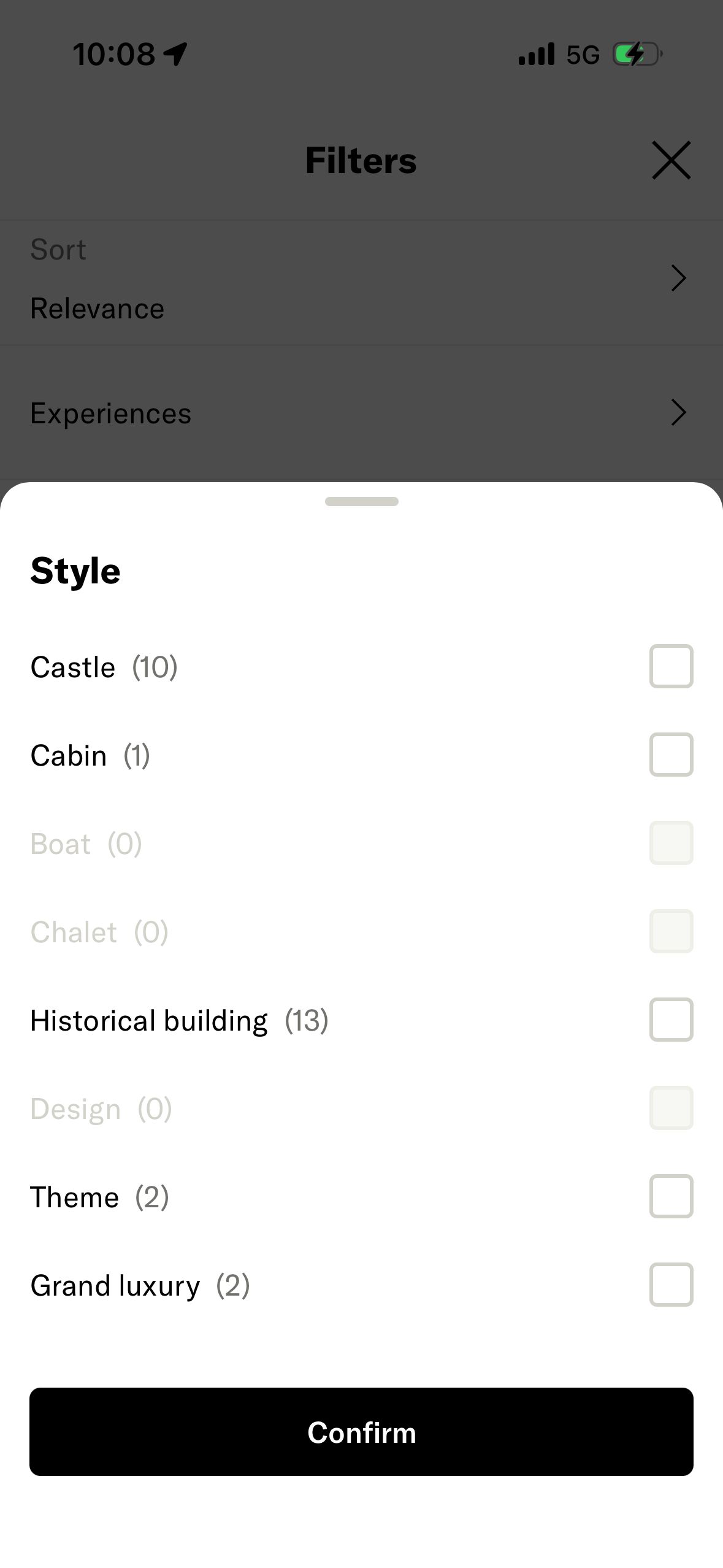
Task: Tap the Sort row label
Action: point(58,250)
